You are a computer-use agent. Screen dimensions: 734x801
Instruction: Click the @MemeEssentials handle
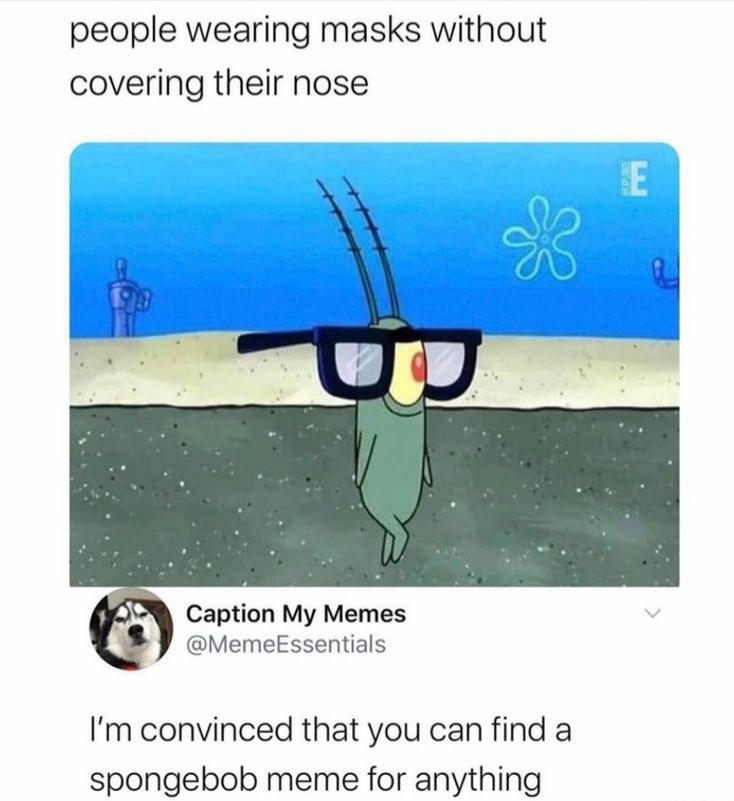coord(286,644)
